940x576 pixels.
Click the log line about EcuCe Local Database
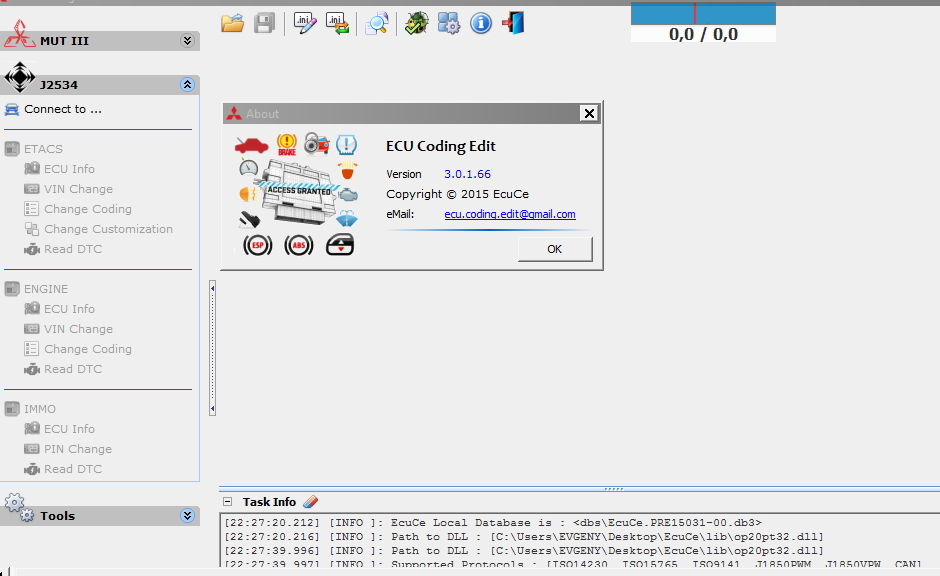tap(493, 523)
